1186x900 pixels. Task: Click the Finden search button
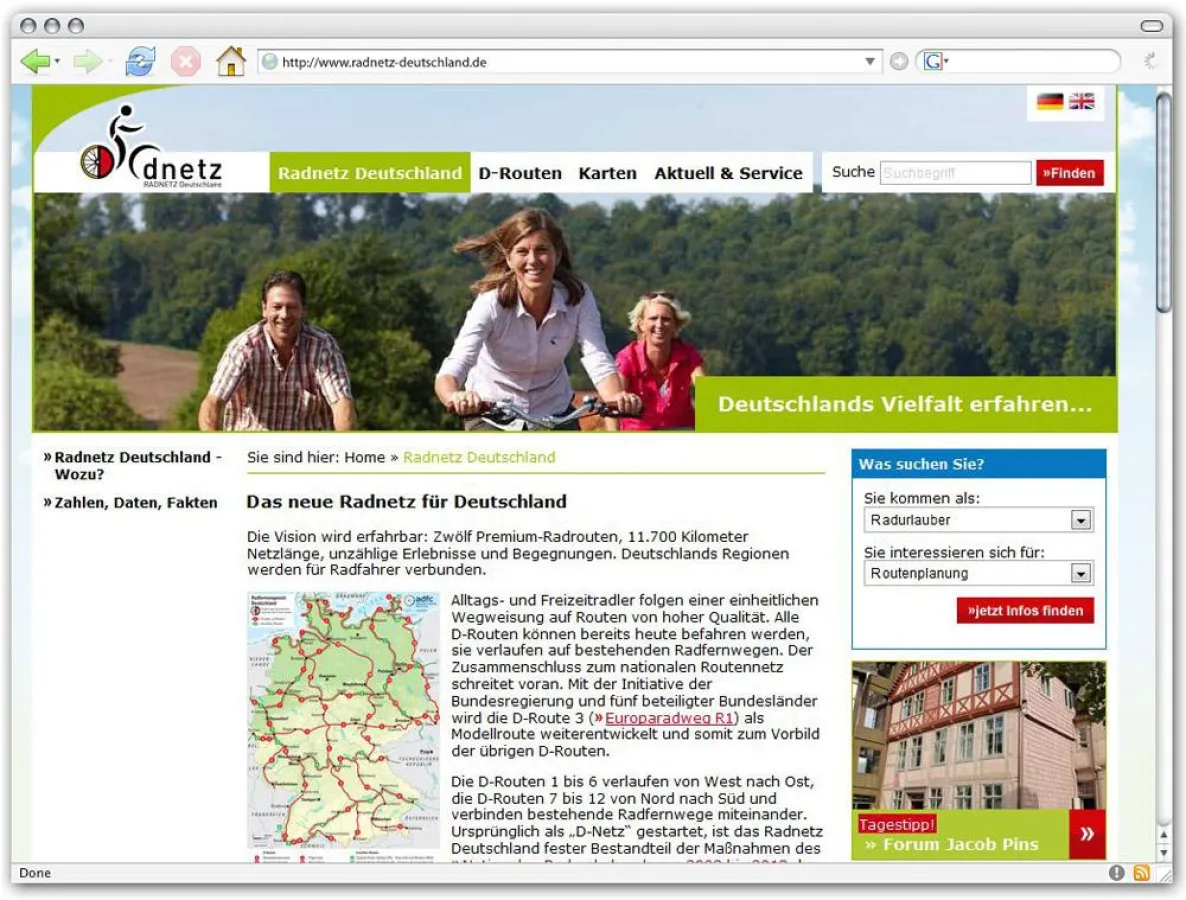[1070, 172]
